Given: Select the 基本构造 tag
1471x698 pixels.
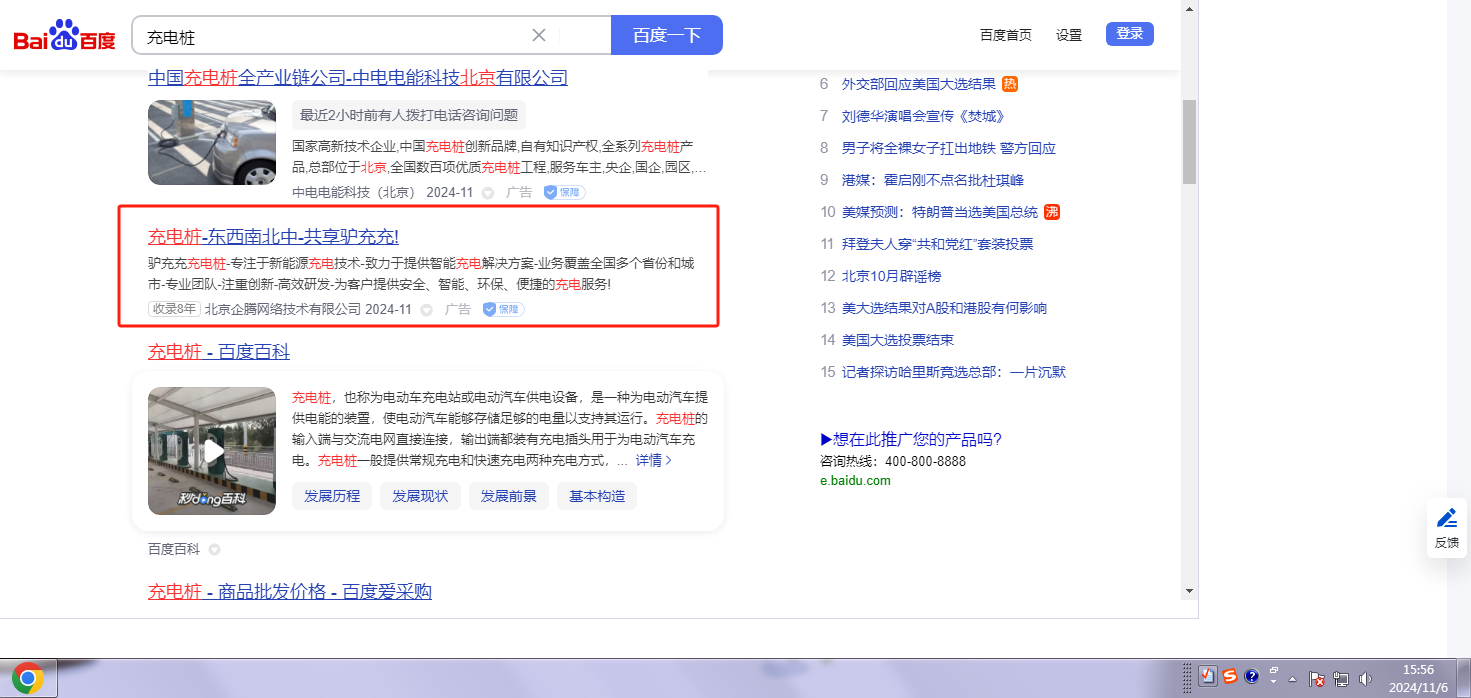Looking at the screenshot, I should (x=597, y=496).
